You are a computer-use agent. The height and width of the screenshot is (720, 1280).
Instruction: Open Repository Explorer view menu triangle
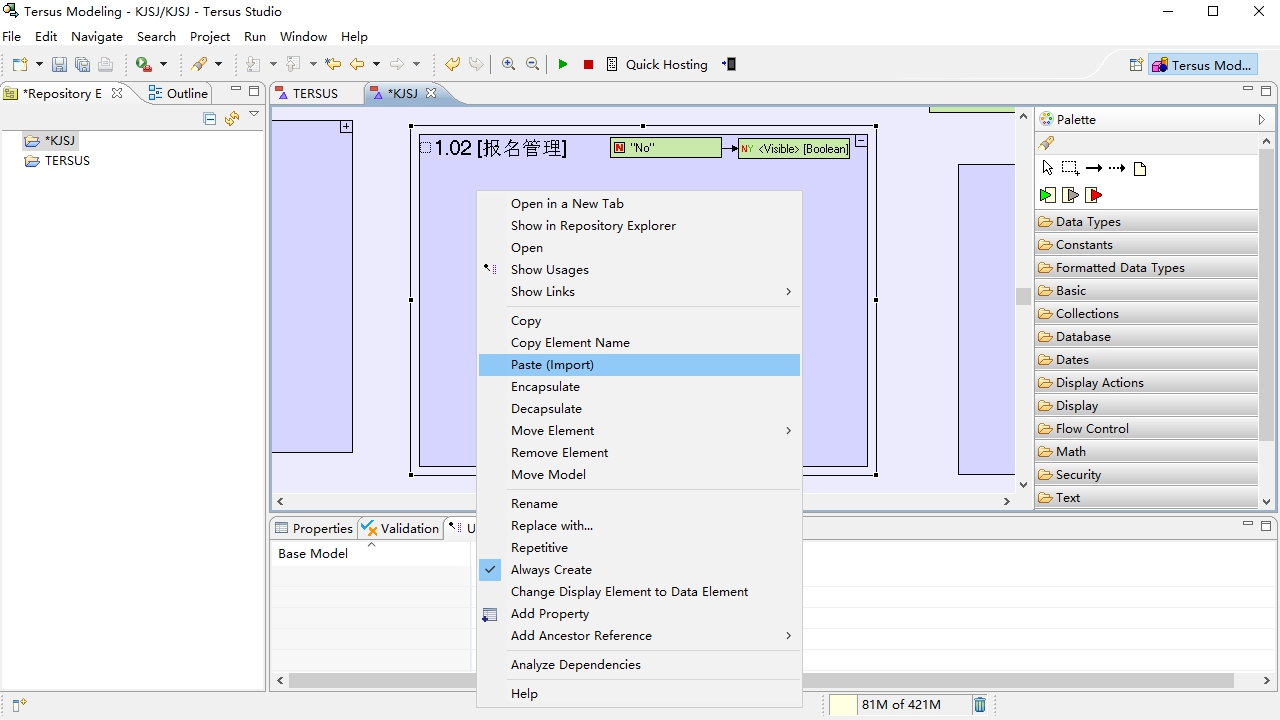254,115
